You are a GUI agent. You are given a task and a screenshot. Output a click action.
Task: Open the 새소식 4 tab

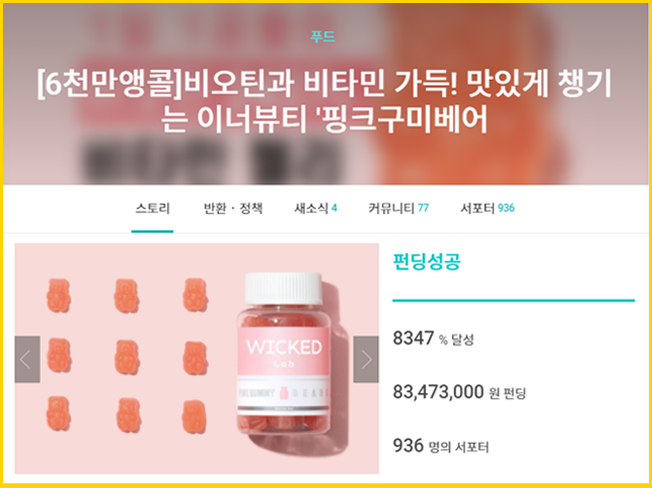[316, 208]
